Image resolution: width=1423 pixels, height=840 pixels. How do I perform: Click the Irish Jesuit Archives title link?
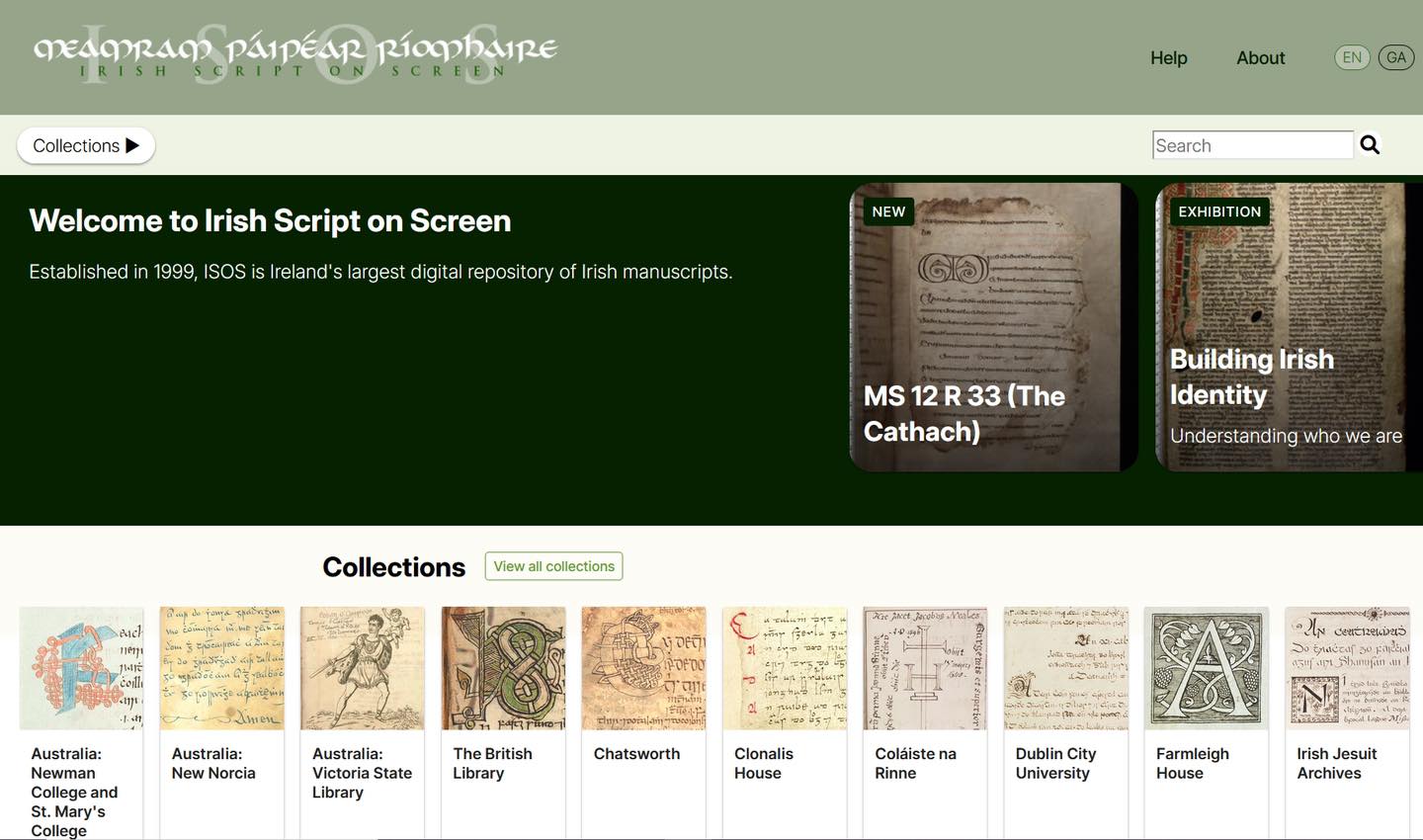(x=1337, y=763)
